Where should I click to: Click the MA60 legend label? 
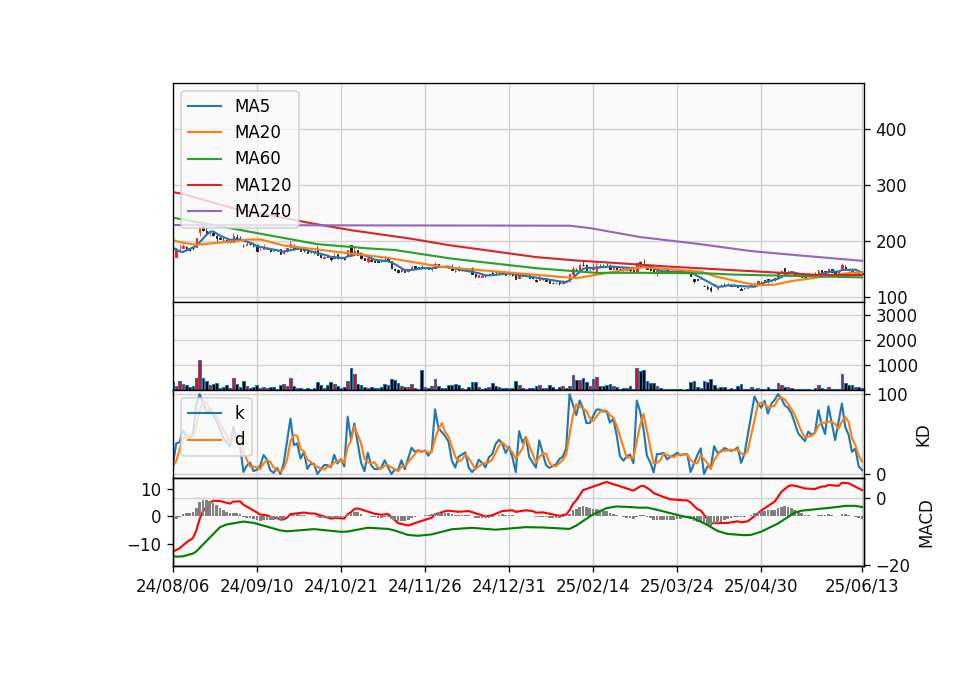pyautogui.click(x=257, y=159)
